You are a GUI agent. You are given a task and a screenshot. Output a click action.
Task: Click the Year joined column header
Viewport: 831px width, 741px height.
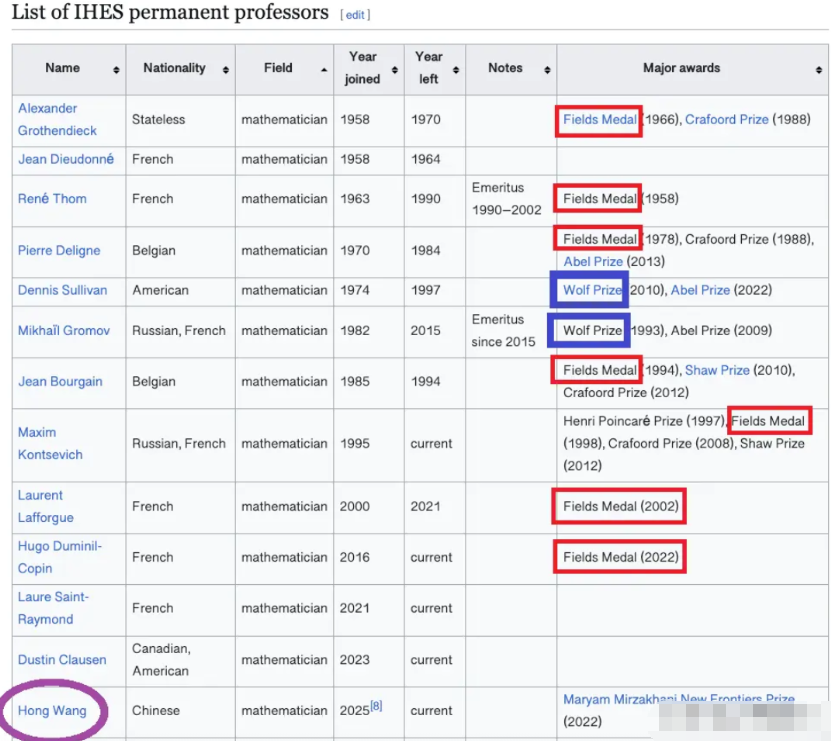pos(369,69)
